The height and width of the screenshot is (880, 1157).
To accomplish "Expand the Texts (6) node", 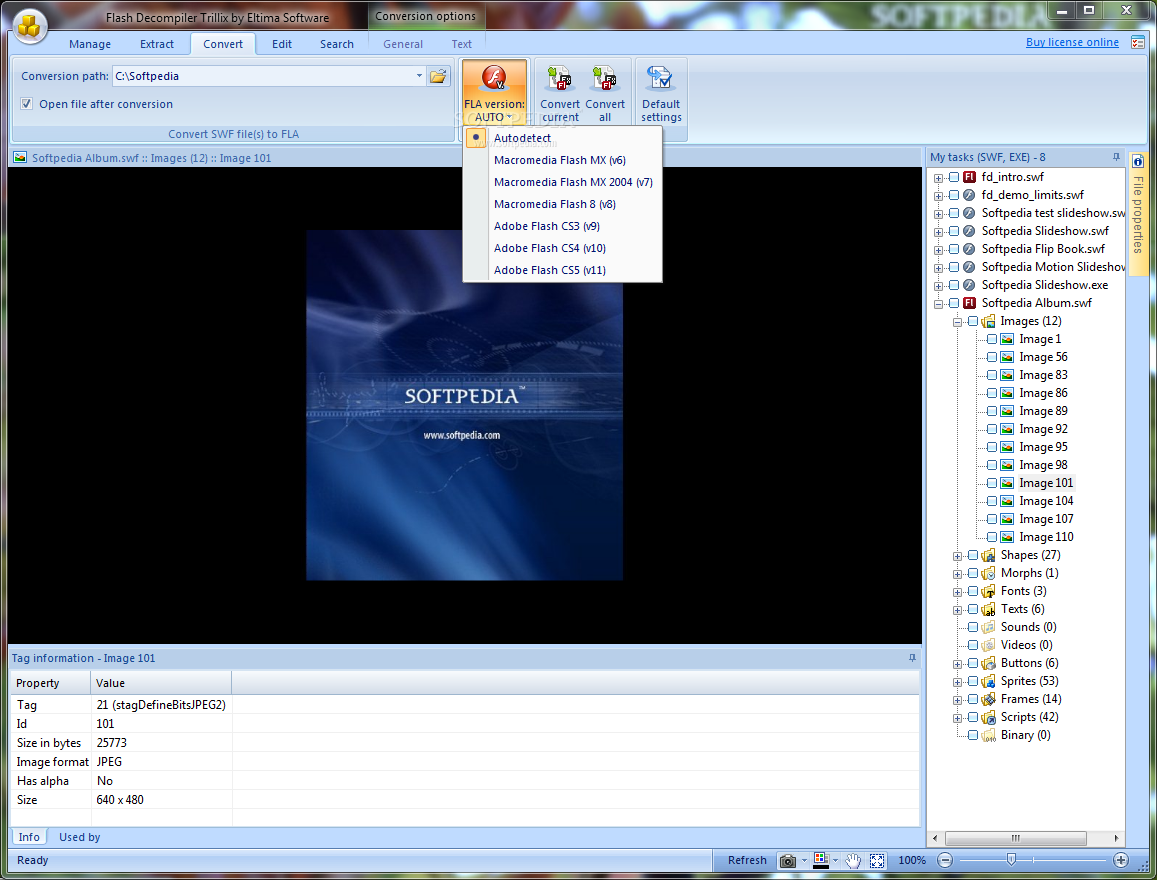I will (957, 610).
